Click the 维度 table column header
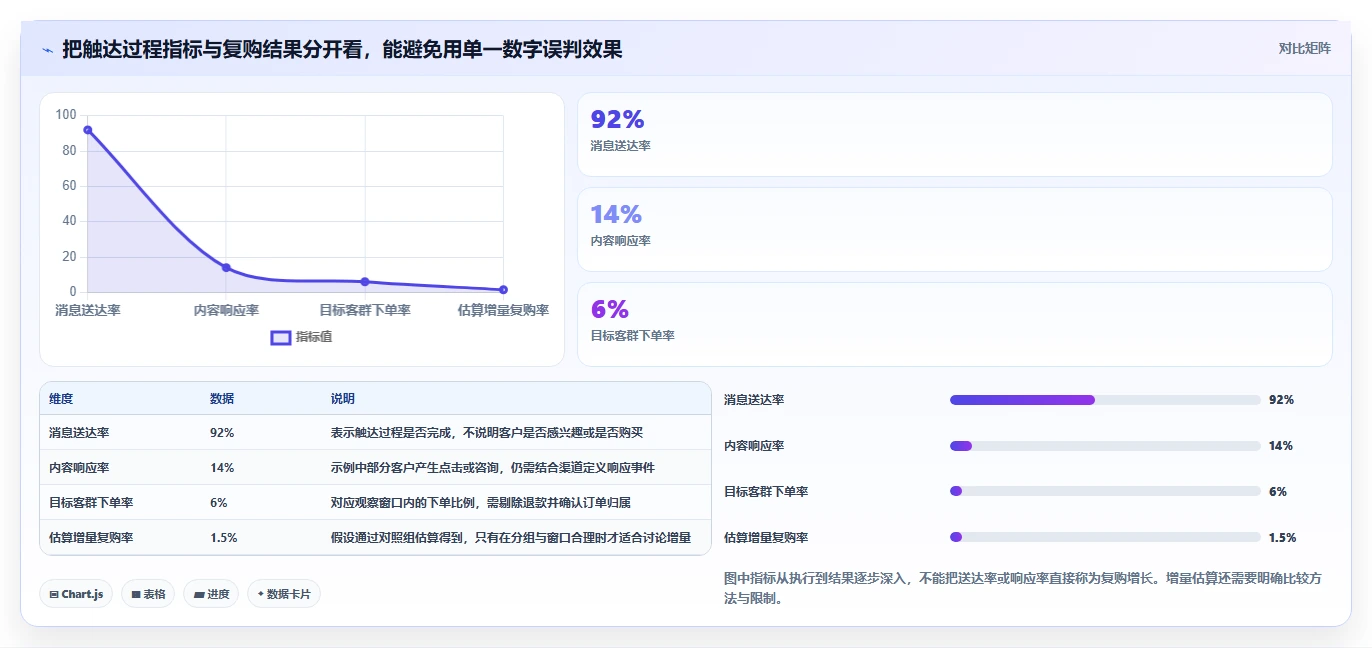1372x648 pixels. point(61,399)
